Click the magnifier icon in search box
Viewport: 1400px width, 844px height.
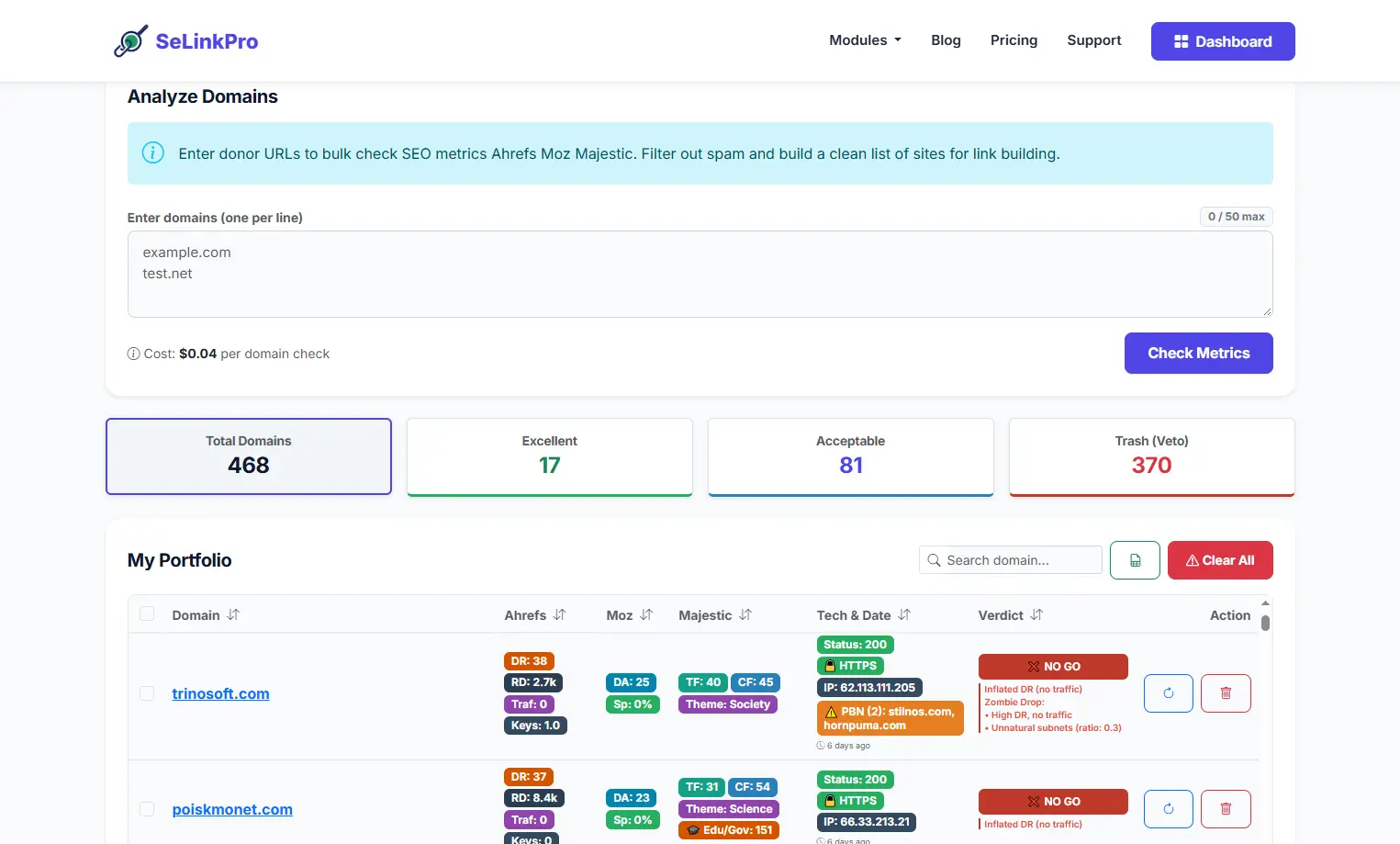tap(935, 560)
